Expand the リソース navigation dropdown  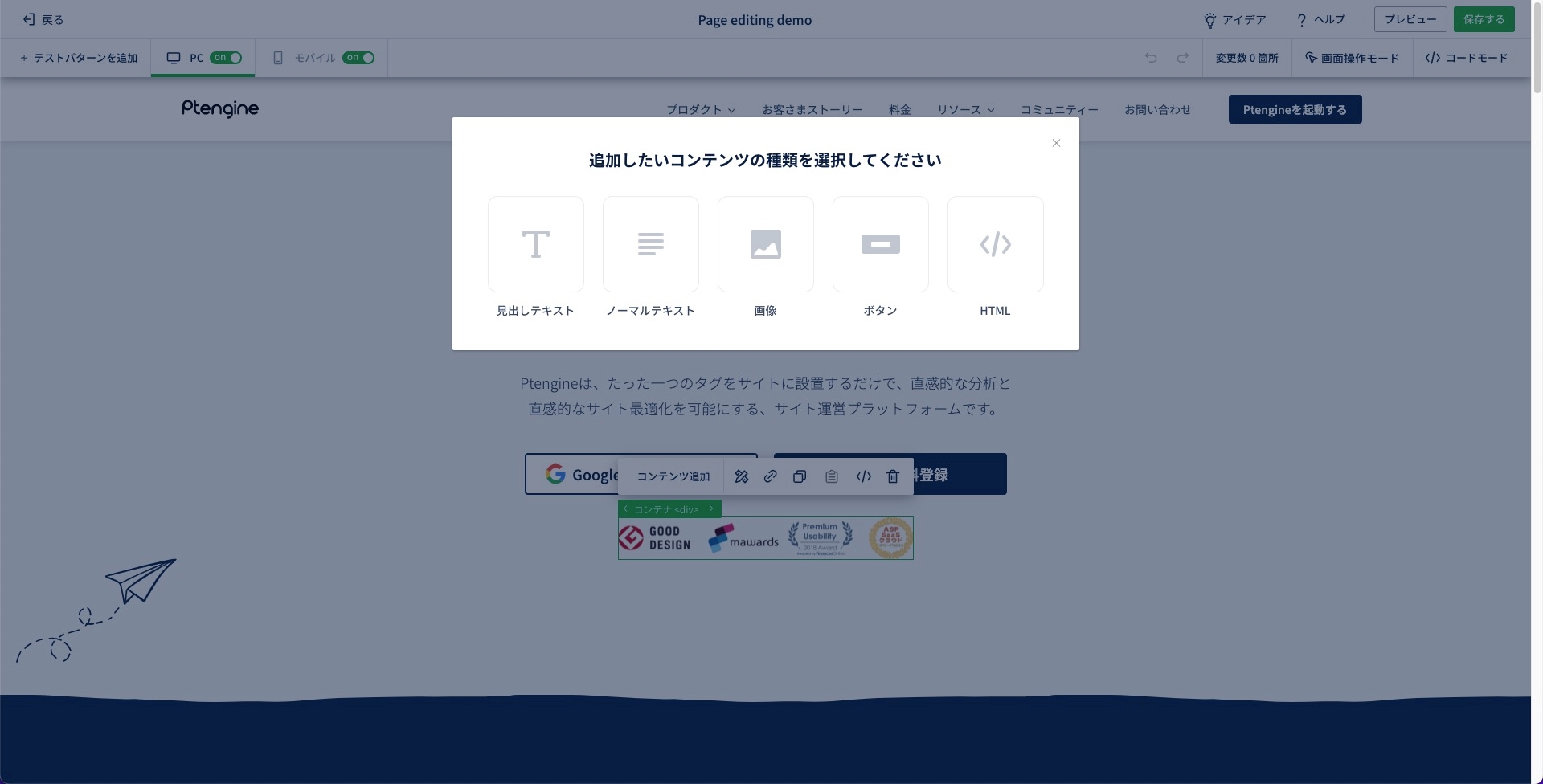[965, 110]
